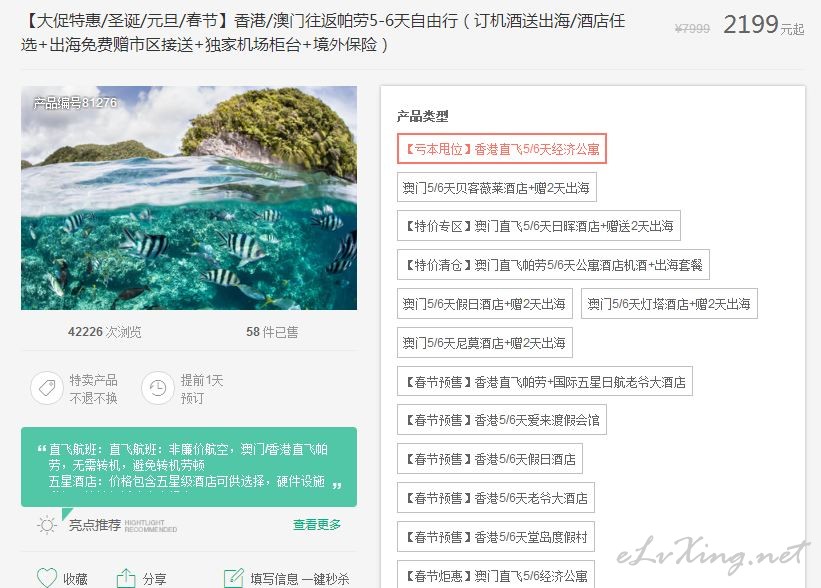Click the 提前1天 预订 text
Image resolution: width=821 pixels, height=588 pixels.
click(x=202, y=389)
